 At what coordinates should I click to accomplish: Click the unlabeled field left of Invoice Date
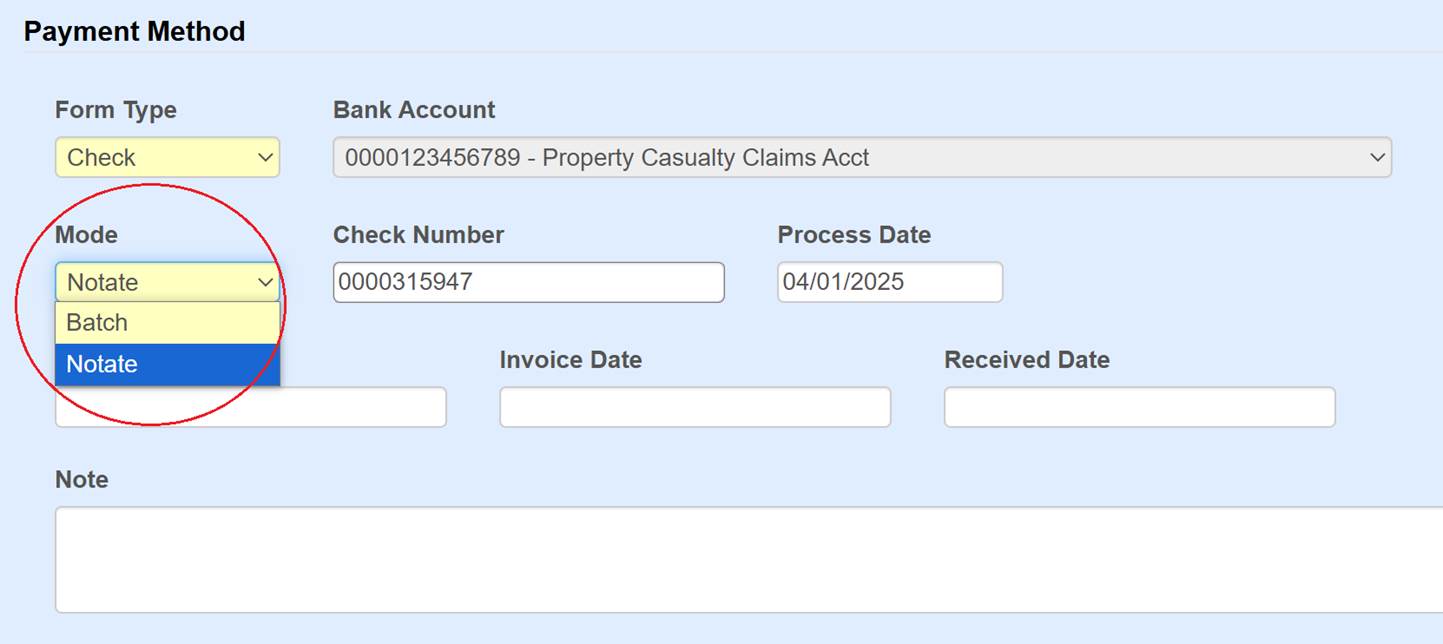coord(360,408)
